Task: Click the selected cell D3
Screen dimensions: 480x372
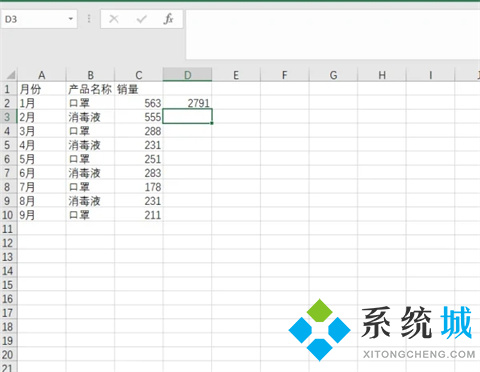Action: [187, 116]
